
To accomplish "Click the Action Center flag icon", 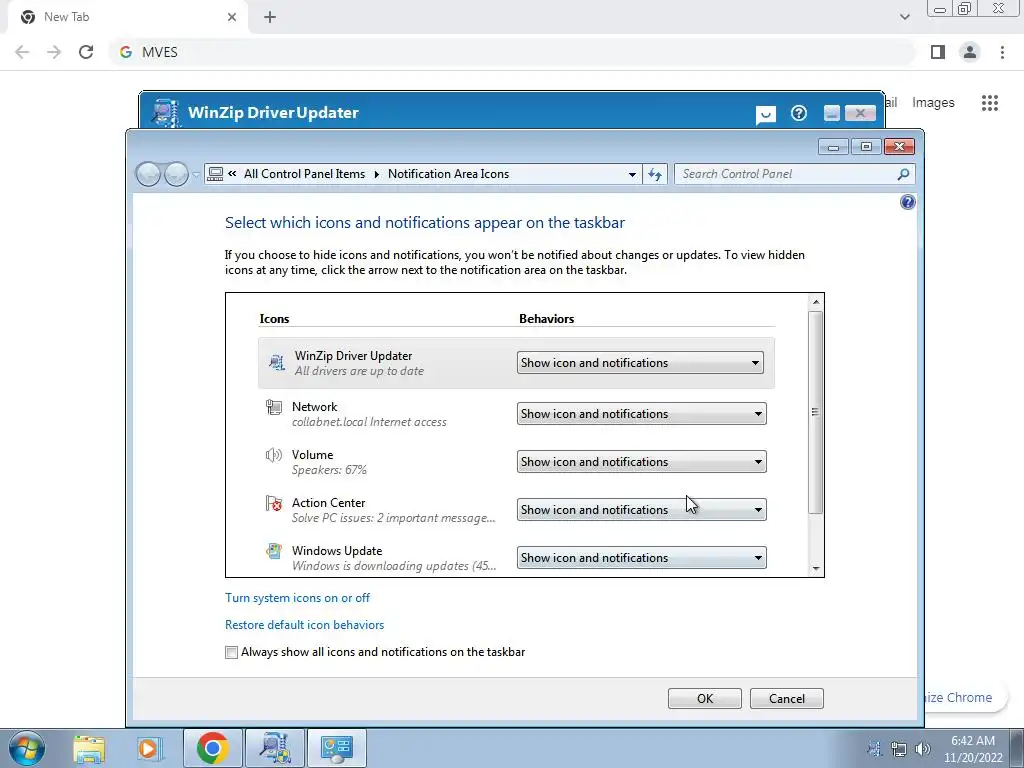I will tap(274, 504).
